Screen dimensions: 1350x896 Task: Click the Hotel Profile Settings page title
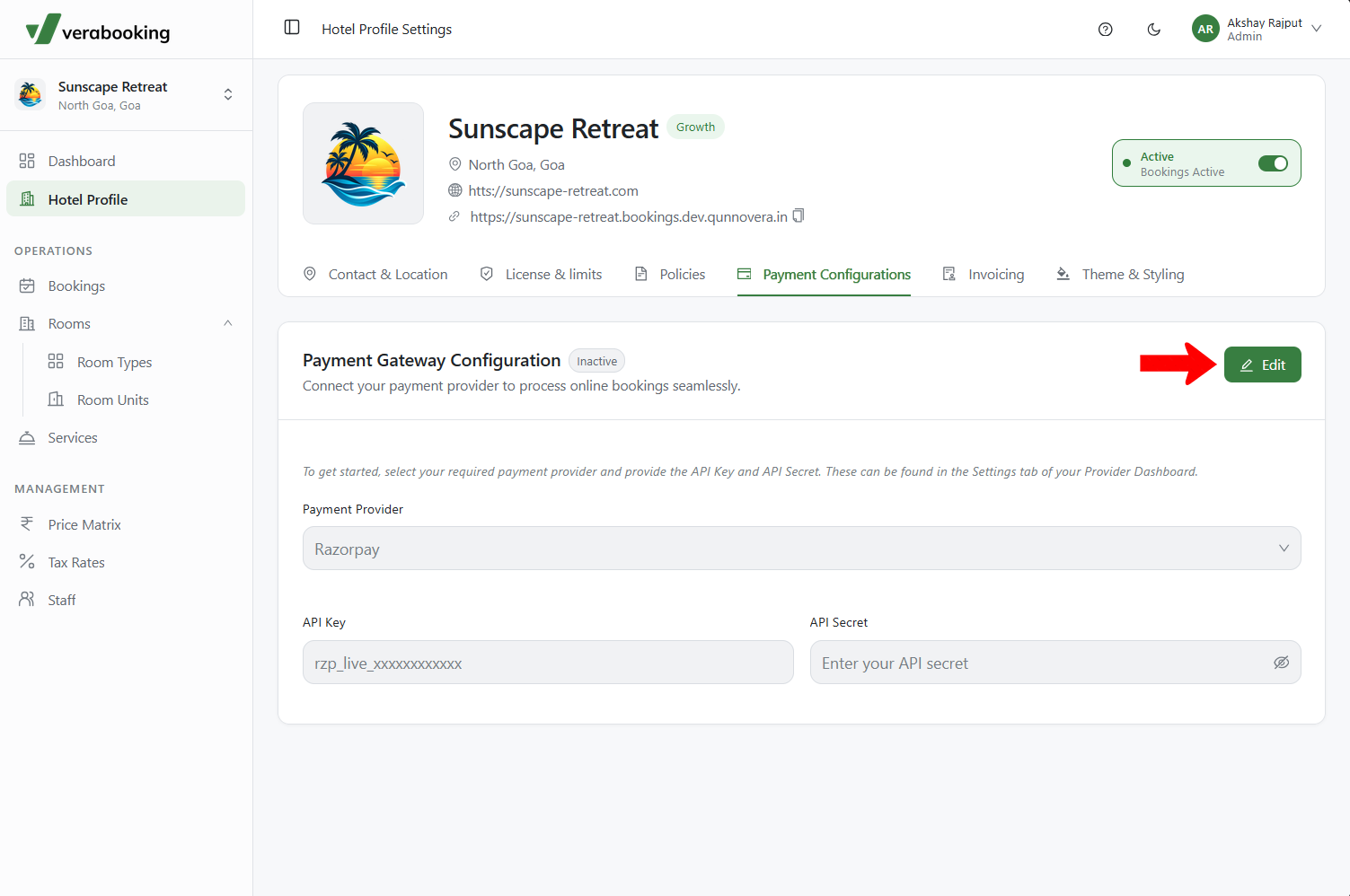[387, 29]
